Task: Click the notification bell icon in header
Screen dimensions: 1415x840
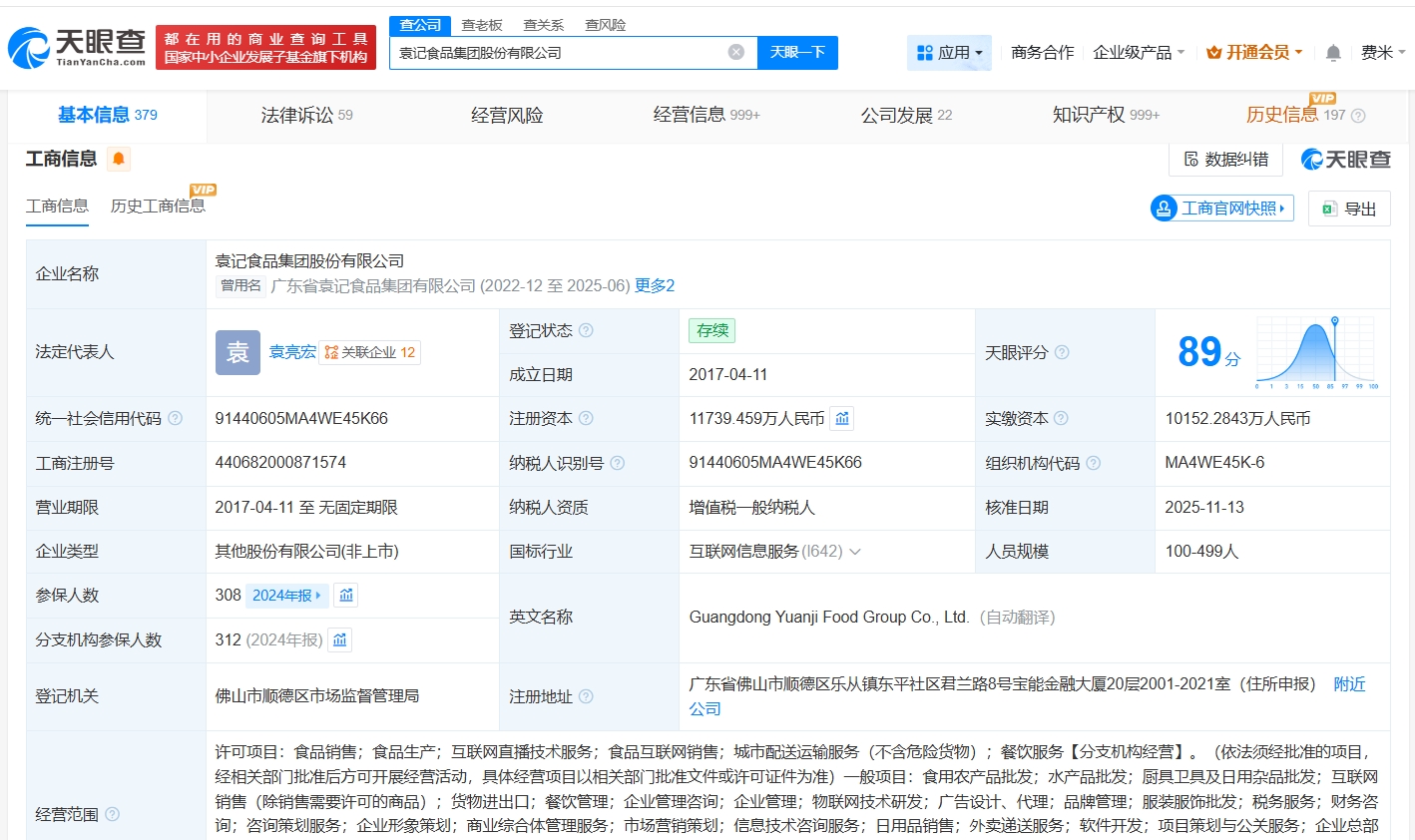Action: (x=1333, y=53)
